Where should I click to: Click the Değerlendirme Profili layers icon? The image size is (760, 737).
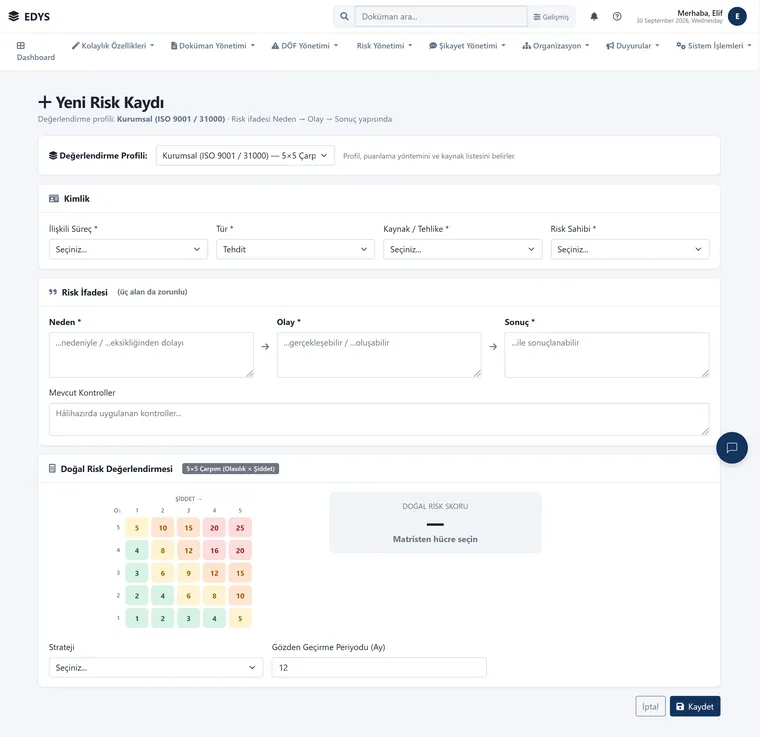point(53,156)
